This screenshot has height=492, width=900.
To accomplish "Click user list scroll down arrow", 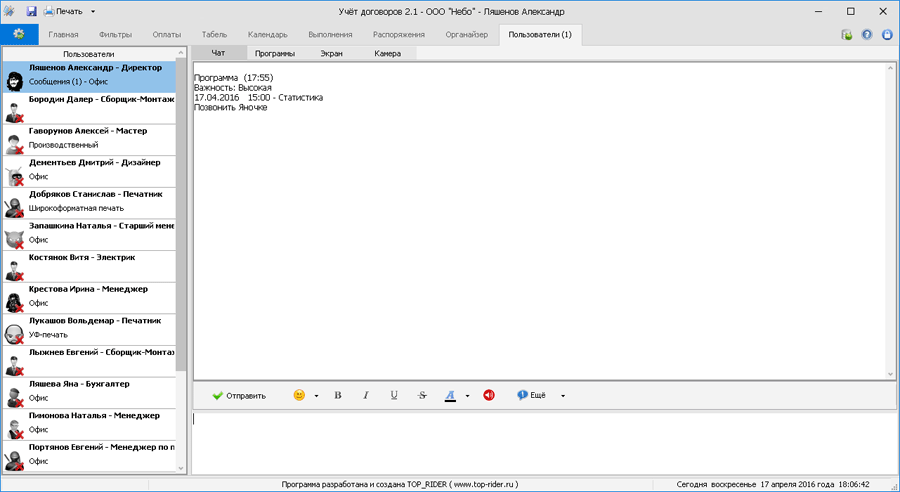I will click(x=181, y=468).
